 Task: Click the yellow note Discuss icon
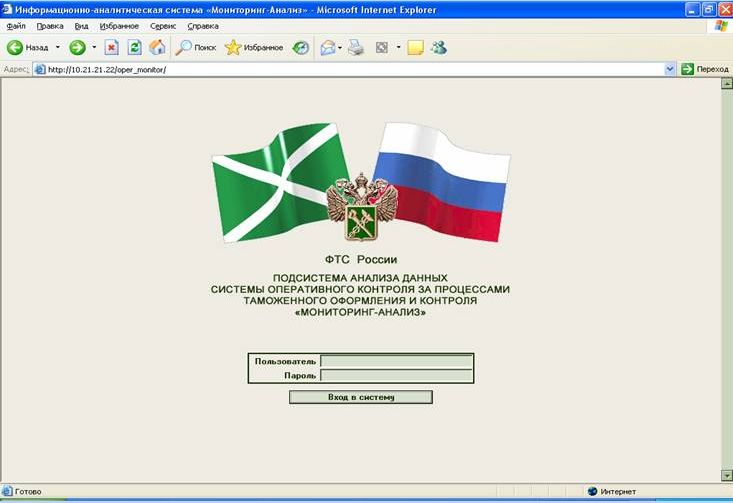(416, 47)
